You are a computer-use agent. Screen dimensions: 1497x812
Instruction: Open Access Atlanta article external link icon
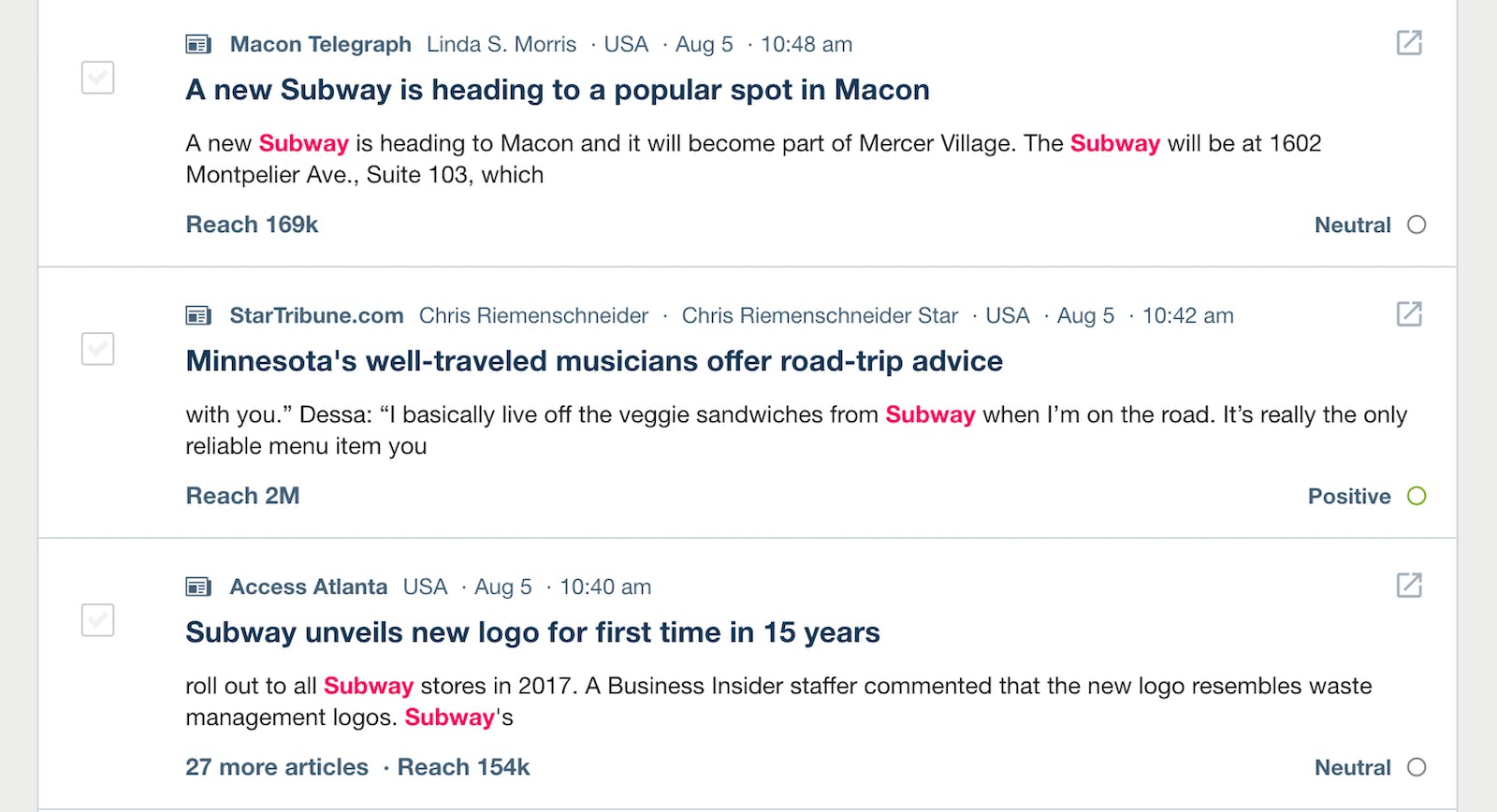(x=1409, y=586)
